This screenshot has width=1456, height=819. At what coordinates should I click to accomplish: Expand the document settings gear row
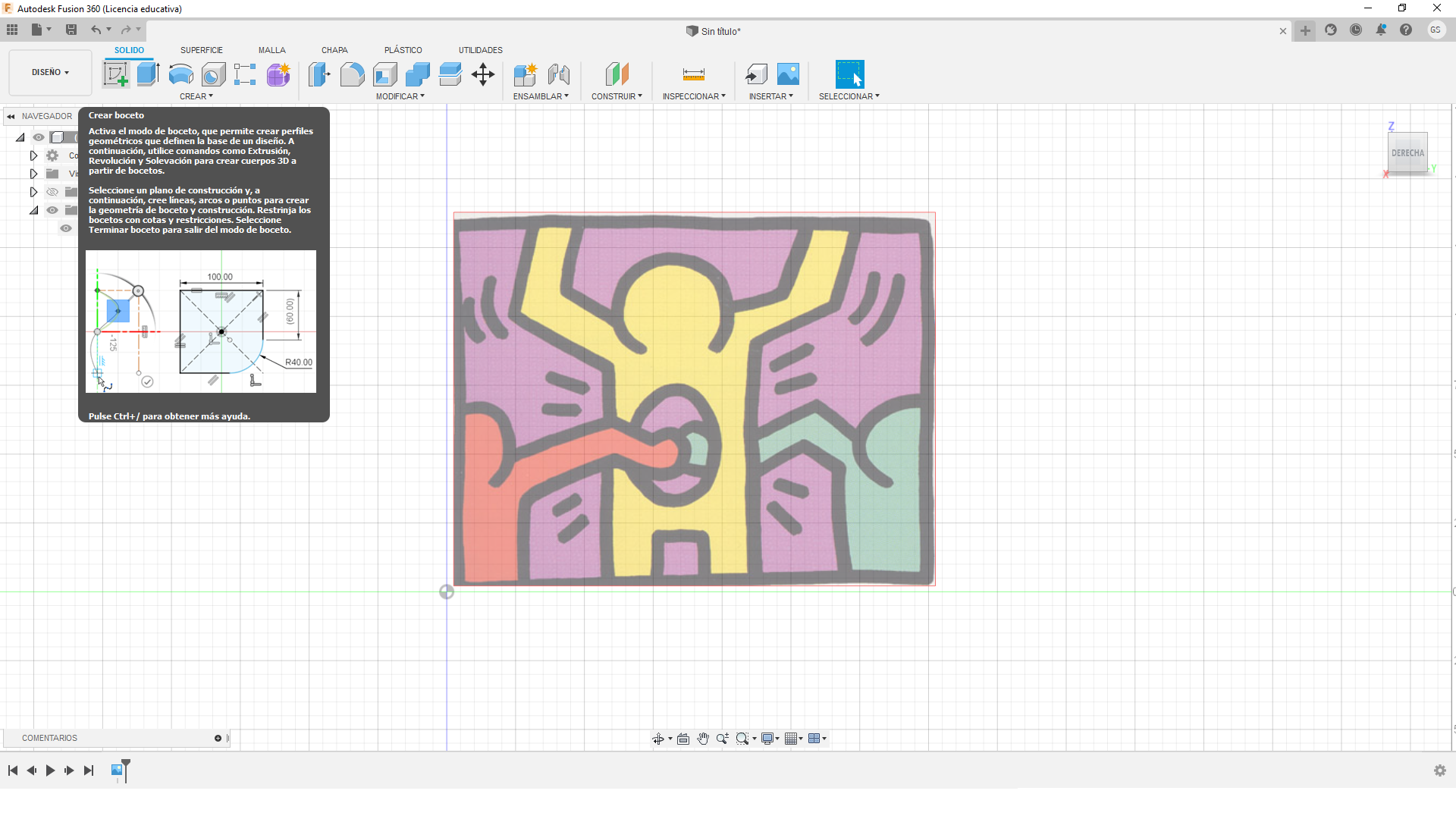pyautogui.click(x=33, y=155)
